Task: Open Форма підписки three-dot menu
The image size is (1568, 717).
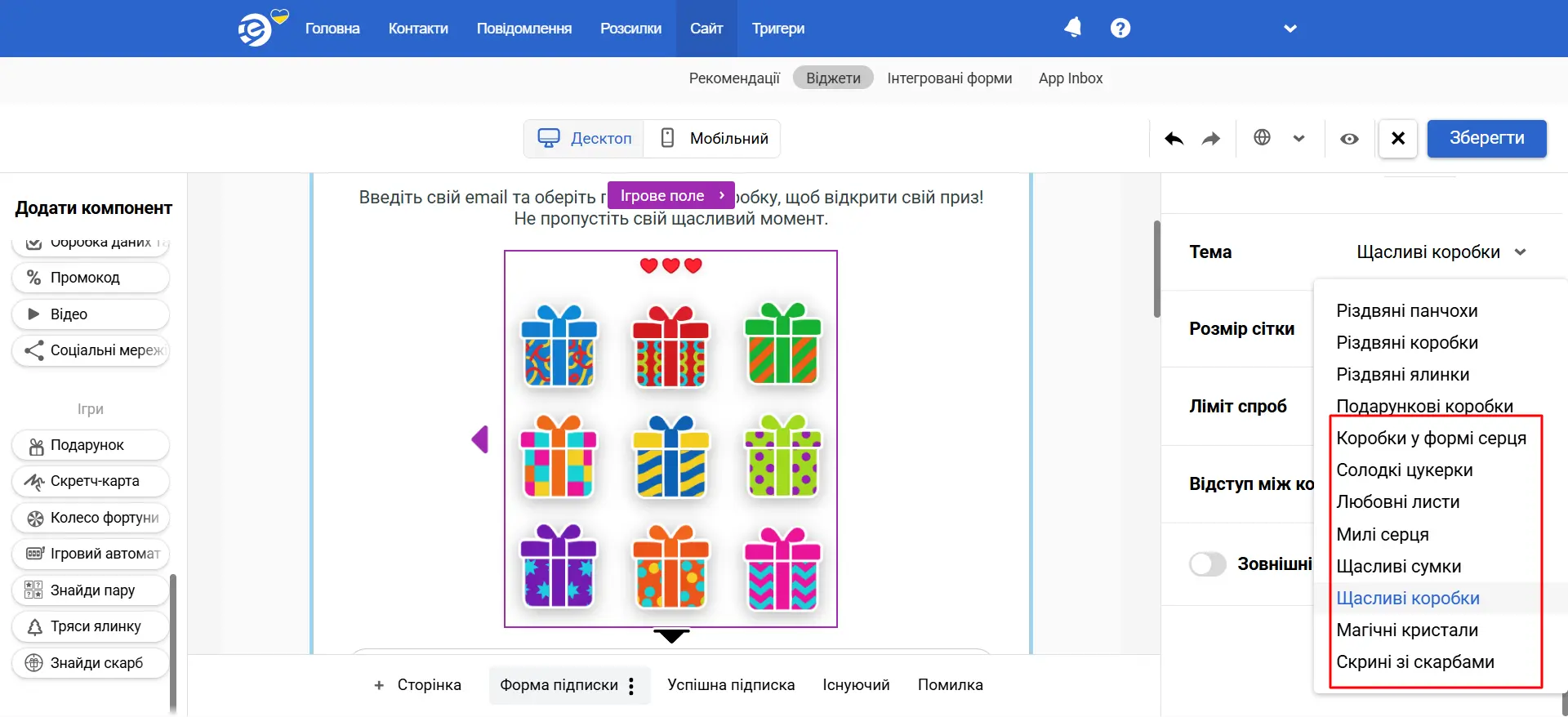Action: (631, 686)
